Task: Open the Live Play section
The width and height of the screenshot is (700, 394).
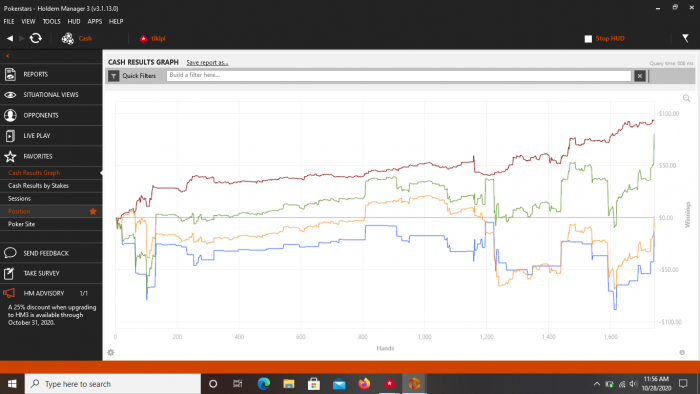Action: (51, 136)
